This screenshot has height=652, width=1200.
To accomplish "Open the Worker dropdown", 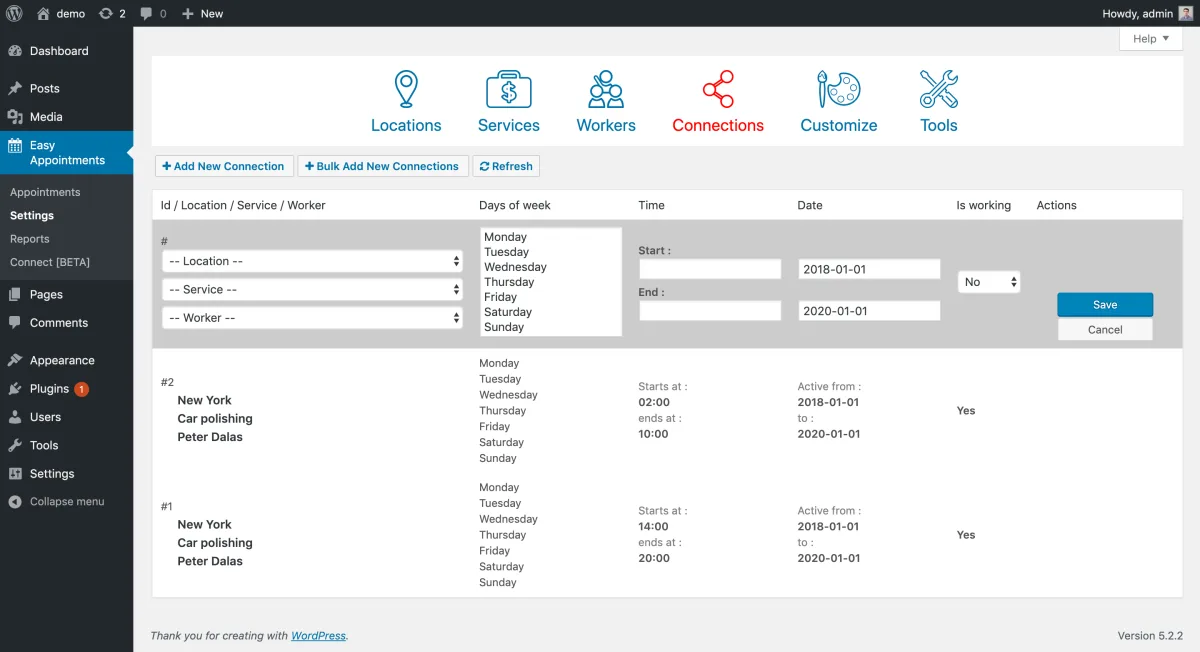I will pyautogui.click(x=312, y=317).
